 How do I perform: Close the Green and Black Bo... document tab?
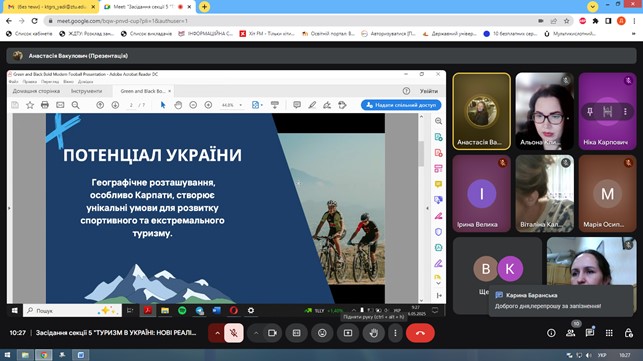169,91
